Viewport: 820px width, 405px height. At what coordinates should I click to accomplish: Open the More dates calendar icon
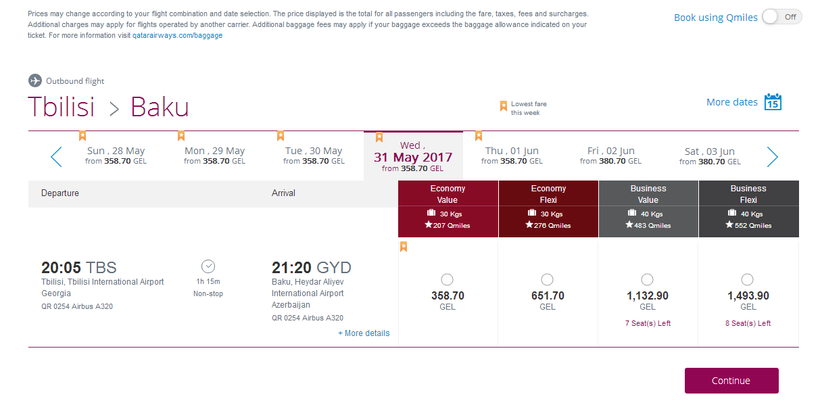(772, 102)
